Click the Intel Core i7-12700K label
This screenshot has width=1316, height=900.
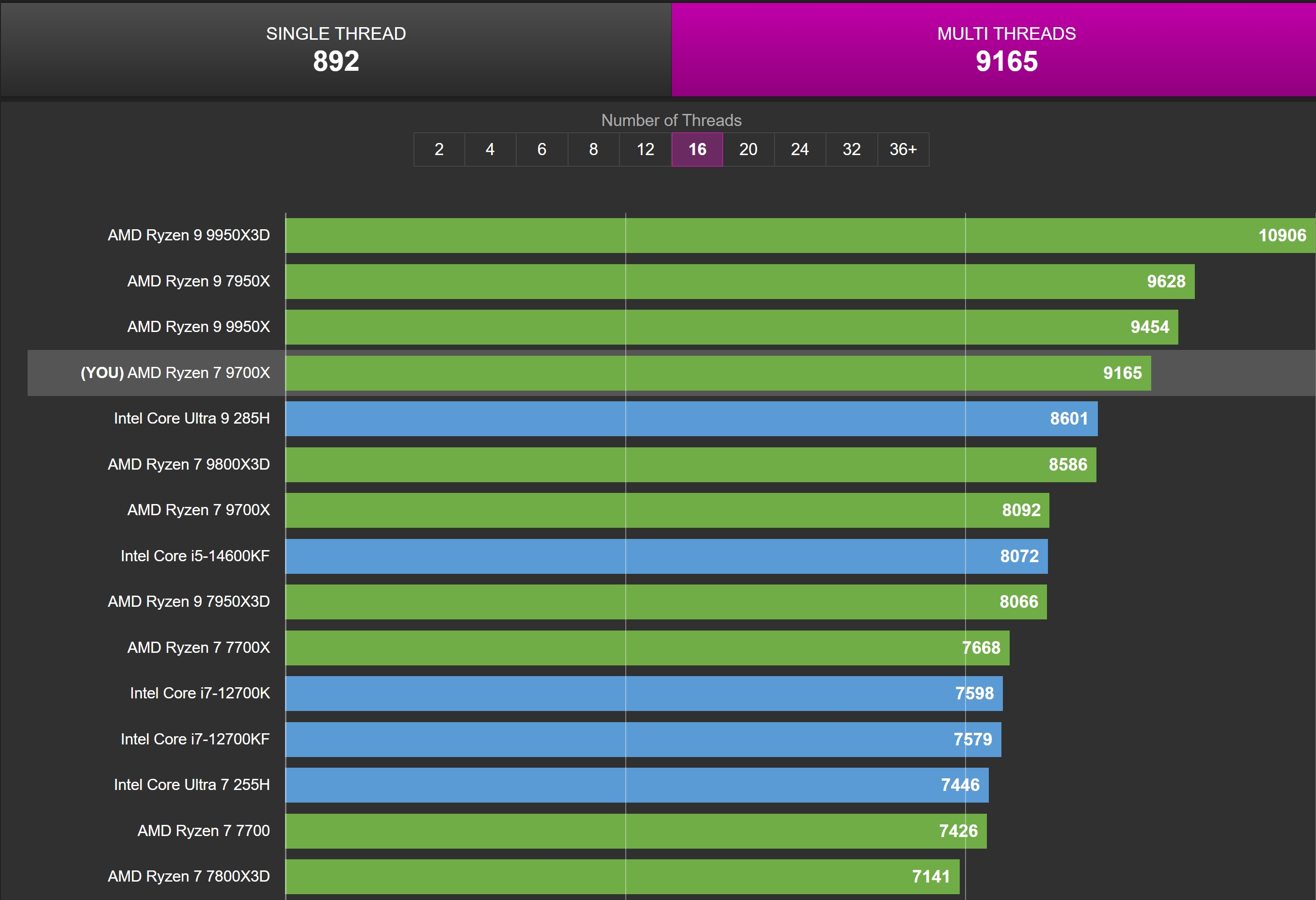(200, 694)
